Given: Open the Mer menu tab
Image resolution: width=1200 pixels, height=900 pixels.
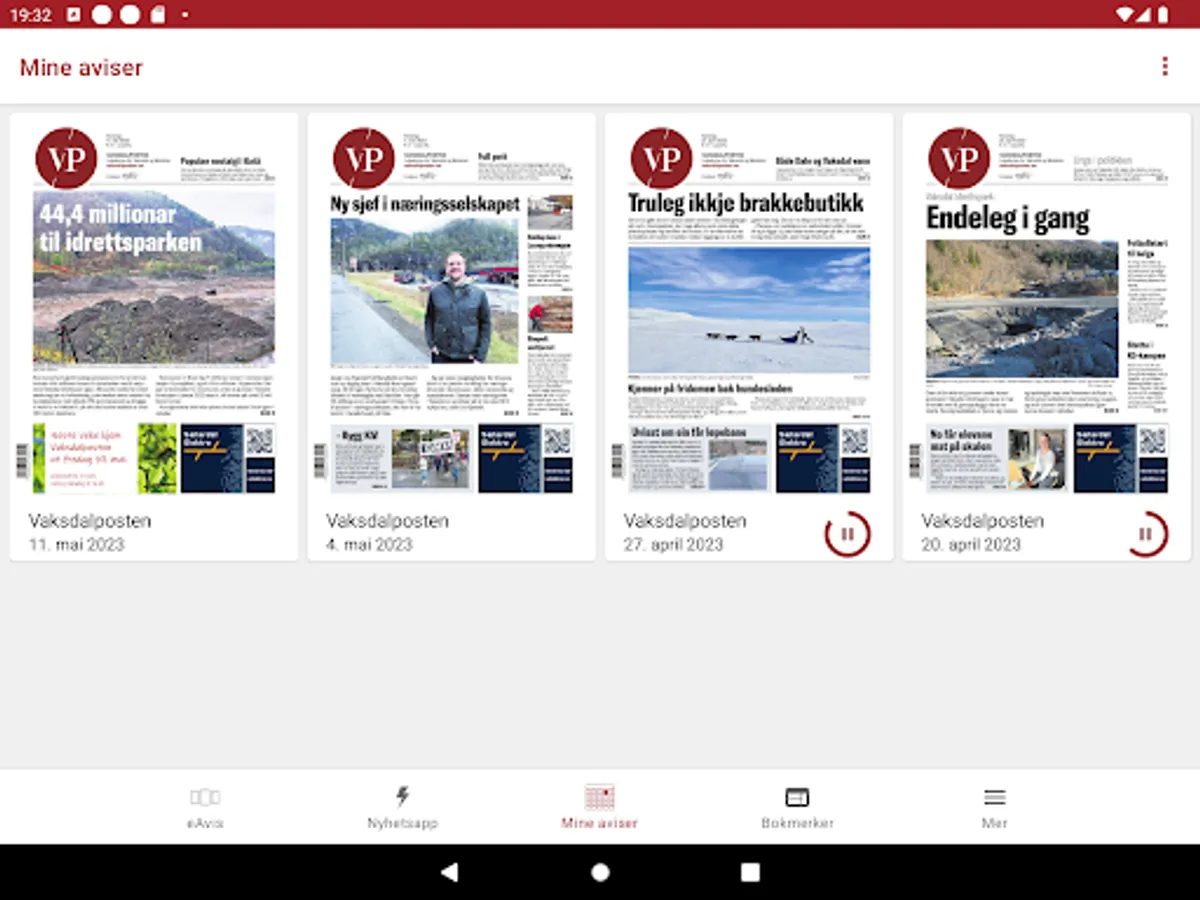Looking at the screenshot, I should coord(994,808).
